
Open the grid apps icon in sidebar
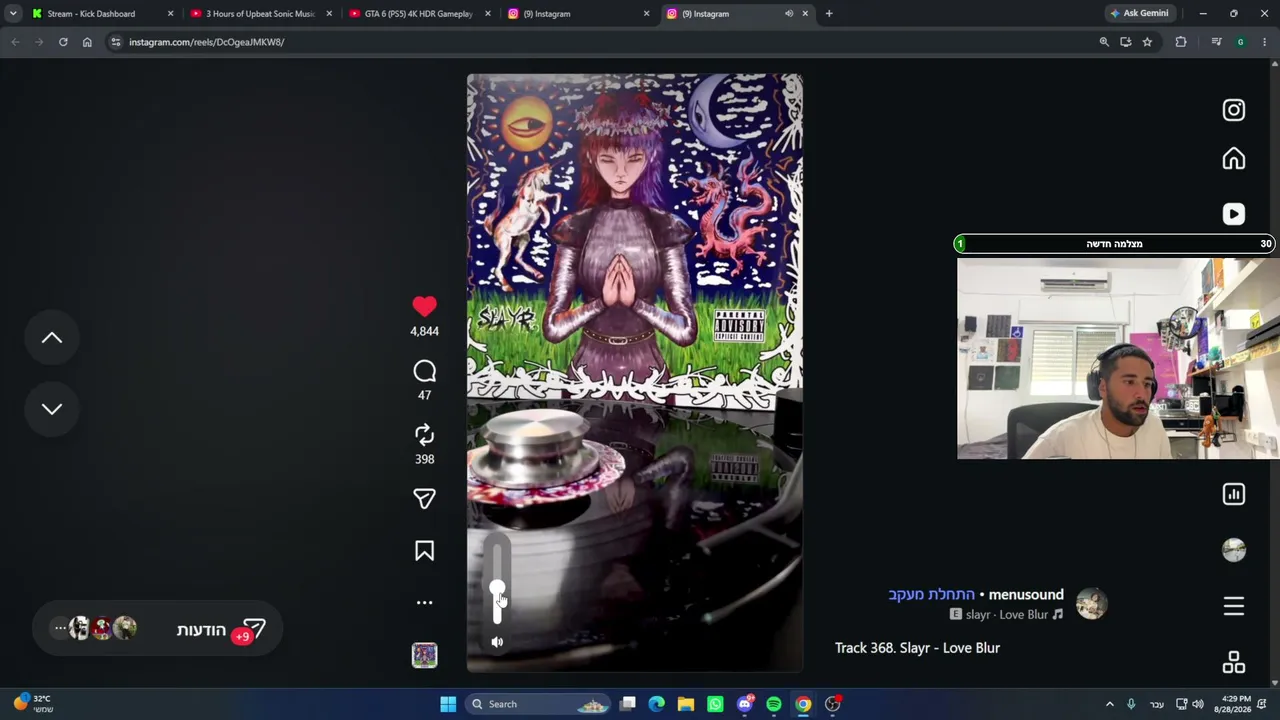click(1234, 662)
